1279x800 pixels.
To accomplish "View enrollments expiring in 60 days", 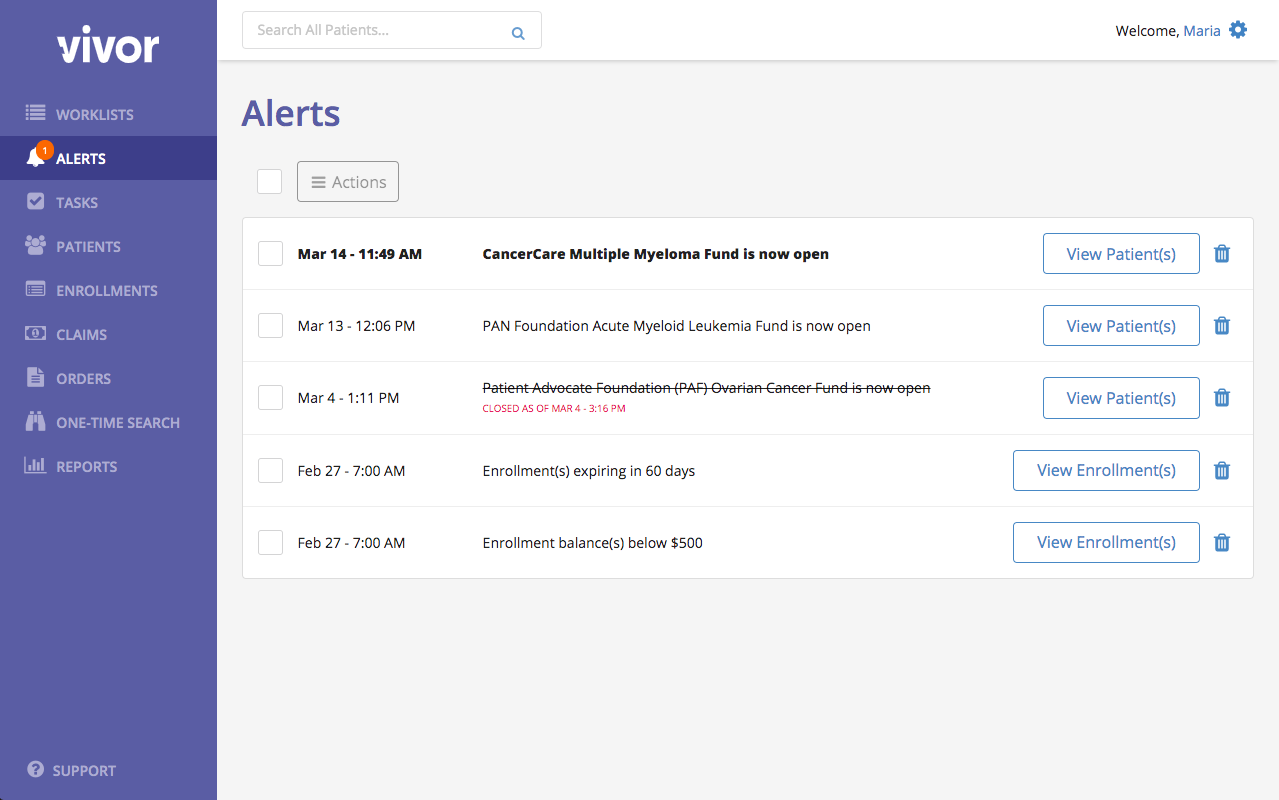I will click(1106, 470).
